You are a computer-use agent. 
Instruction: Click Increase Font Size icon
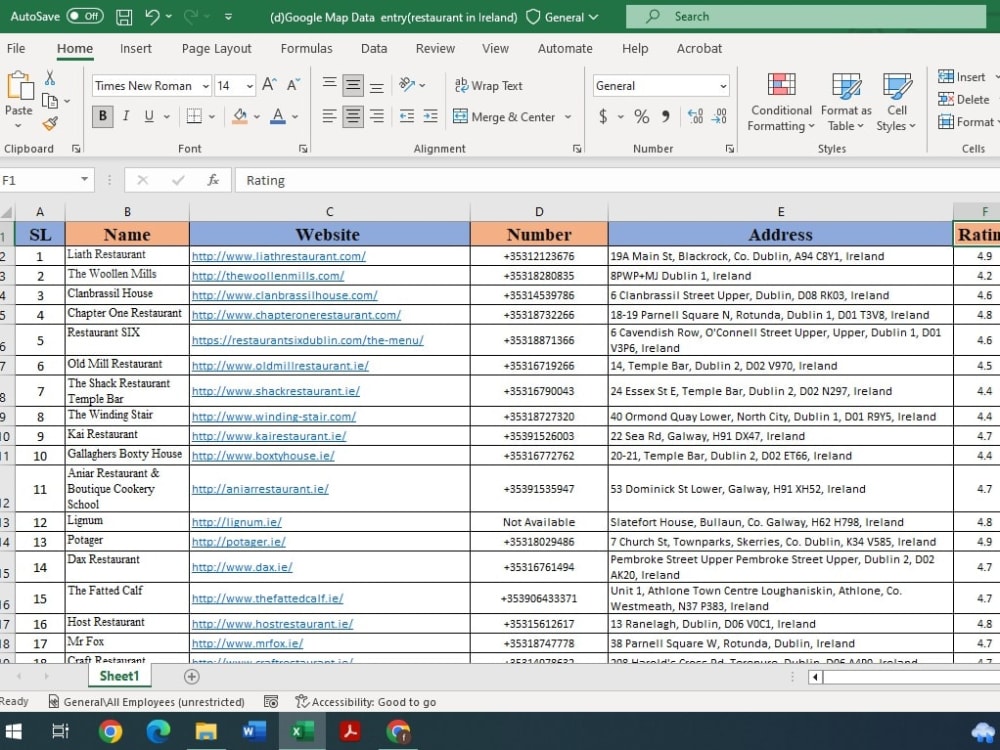(269, 85)
